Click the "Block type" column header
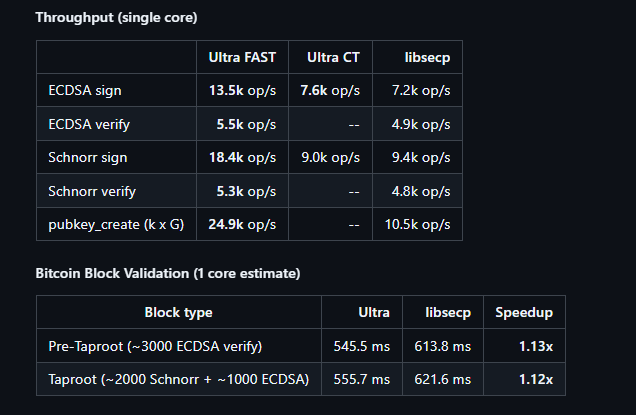Image resolution: width=636 pixels, height=415 pixels. [178, 312]
